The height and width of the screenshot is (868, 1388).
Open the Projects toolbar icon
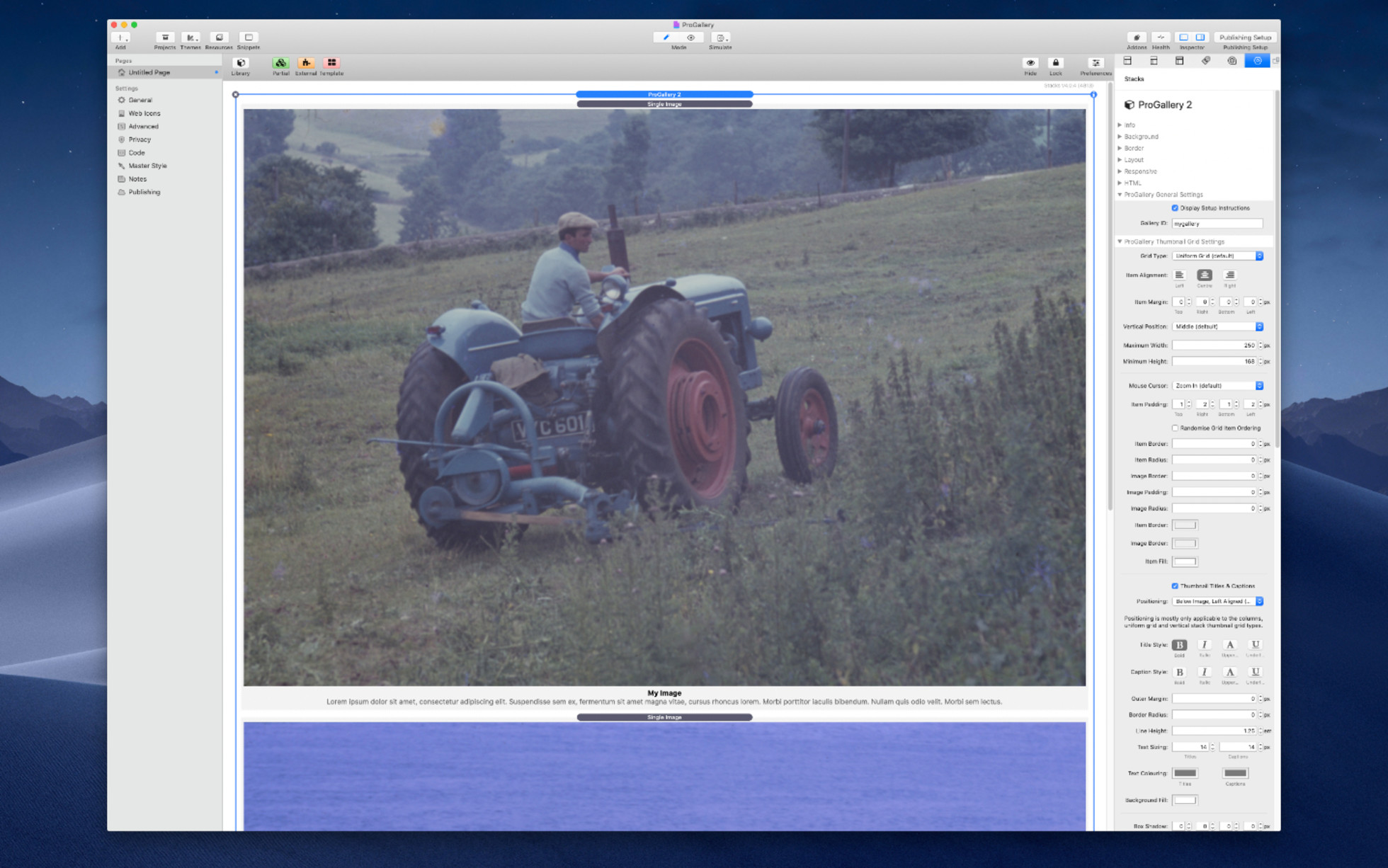(x=165, y=38)
